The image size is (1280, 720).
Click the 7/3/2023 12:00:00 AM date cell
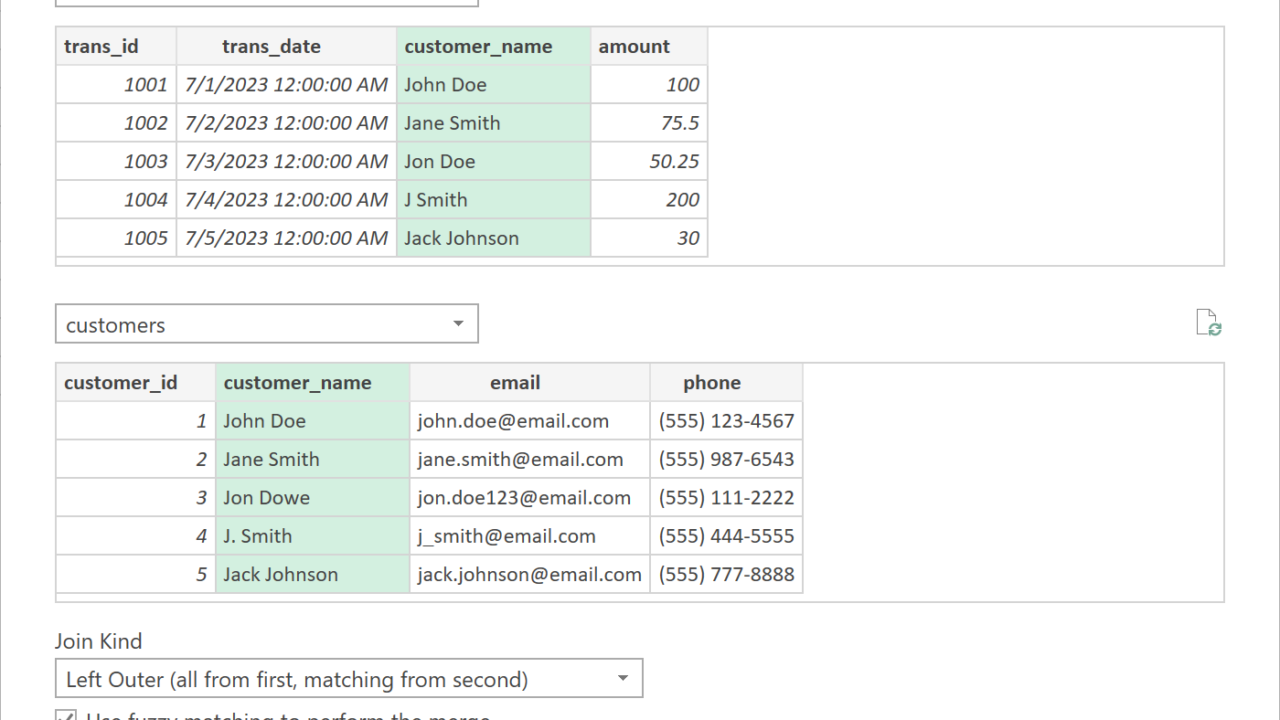click(x=286, y=161)
